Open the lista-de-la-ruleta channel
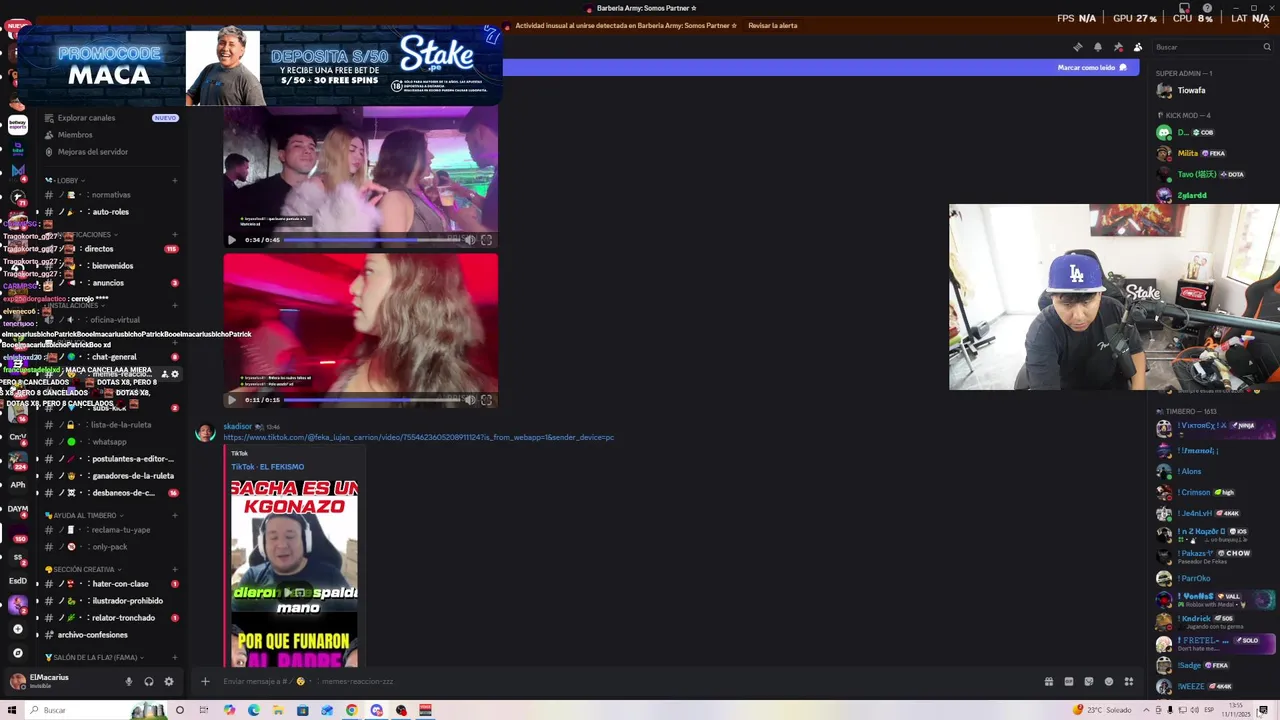This screenshot has width=1280, height=720. [110, 425]
